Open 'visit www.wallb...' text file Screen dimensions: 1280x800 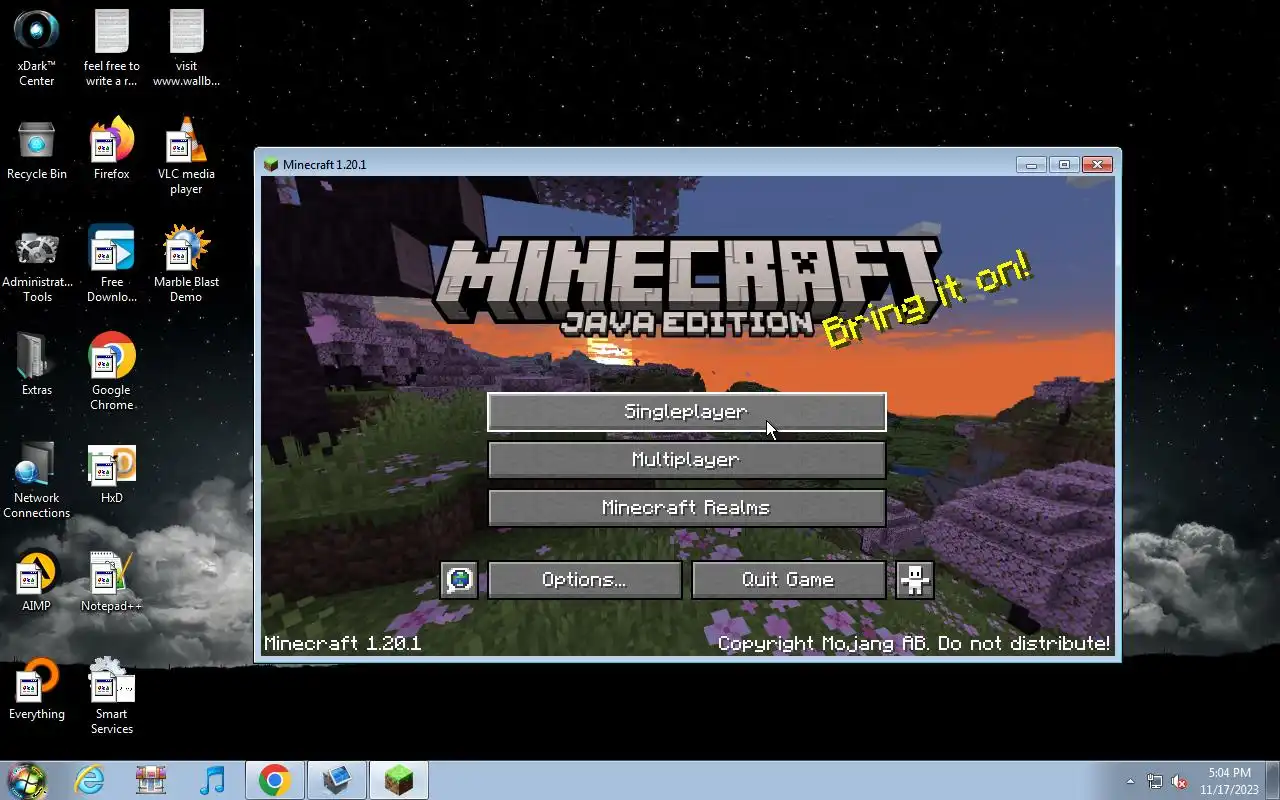(186, 47)
